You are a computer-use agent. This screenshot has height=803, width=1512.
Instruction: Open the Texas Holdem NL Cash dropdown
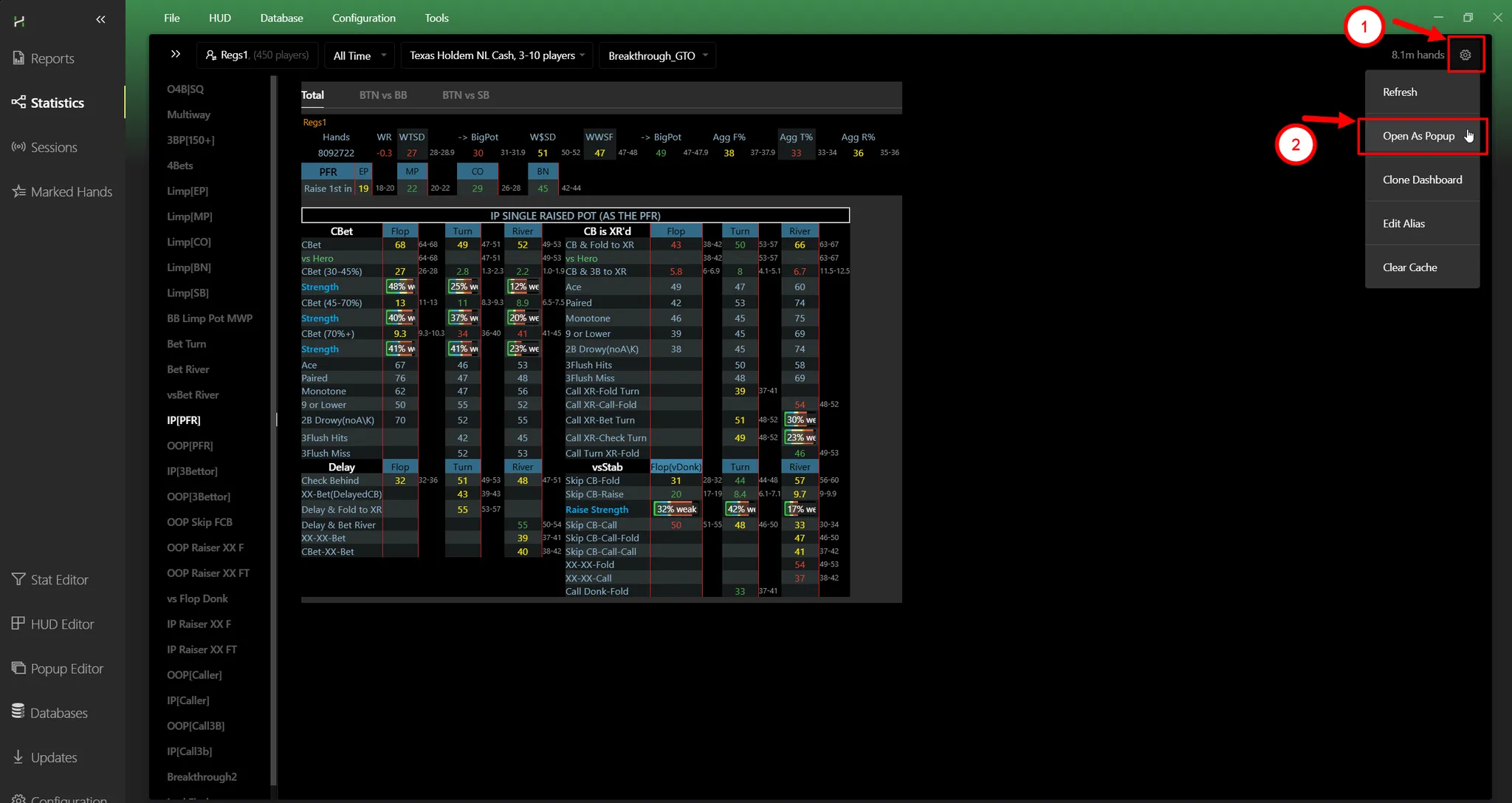pos(497,55)
